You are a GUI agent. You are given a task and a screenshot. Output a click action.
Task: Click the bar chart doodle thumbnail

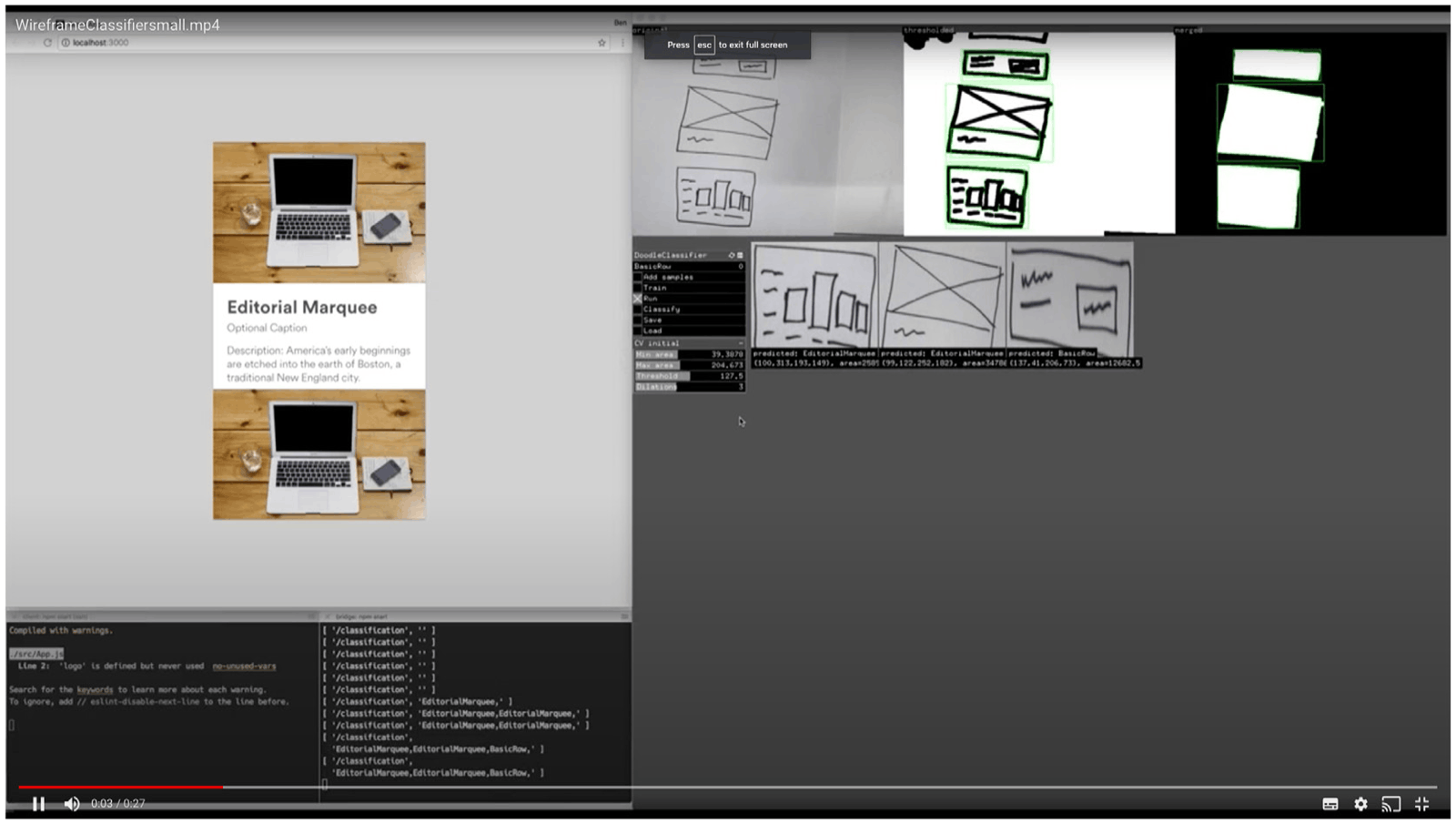point(814,295)
